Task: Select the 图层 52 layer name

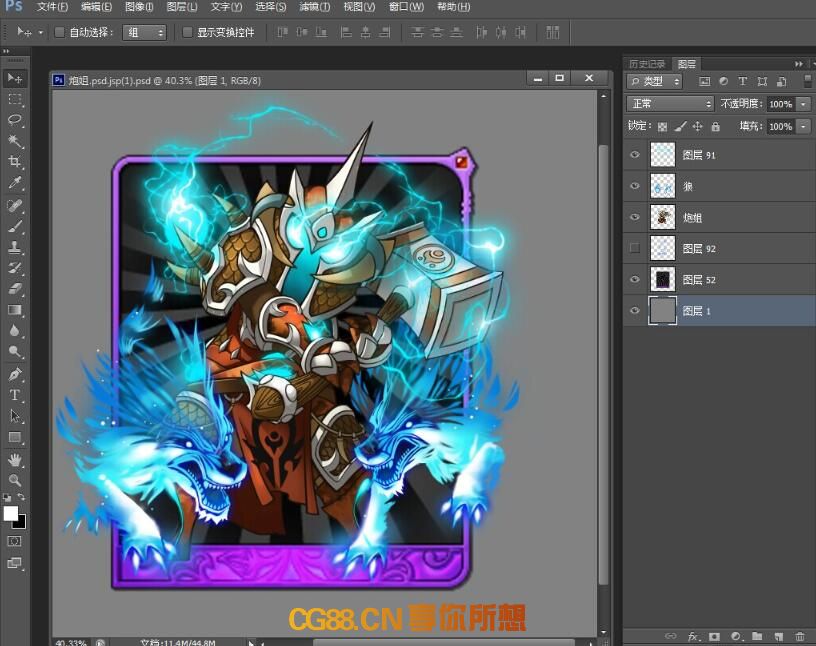Action: tap(699, 280)
